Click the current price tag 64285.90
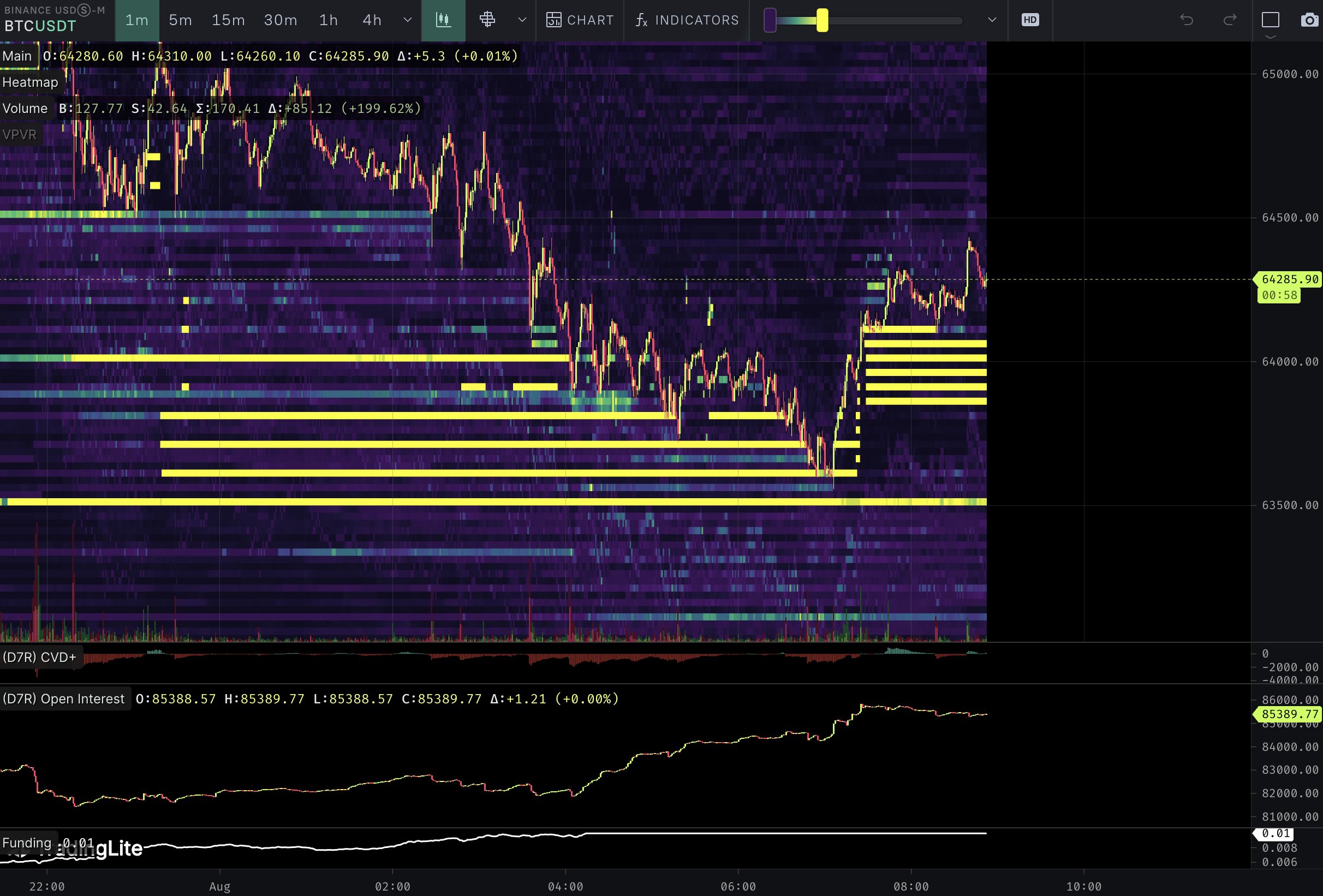Viewport: 1323px width, 896px height. (x=1289, y=279)
